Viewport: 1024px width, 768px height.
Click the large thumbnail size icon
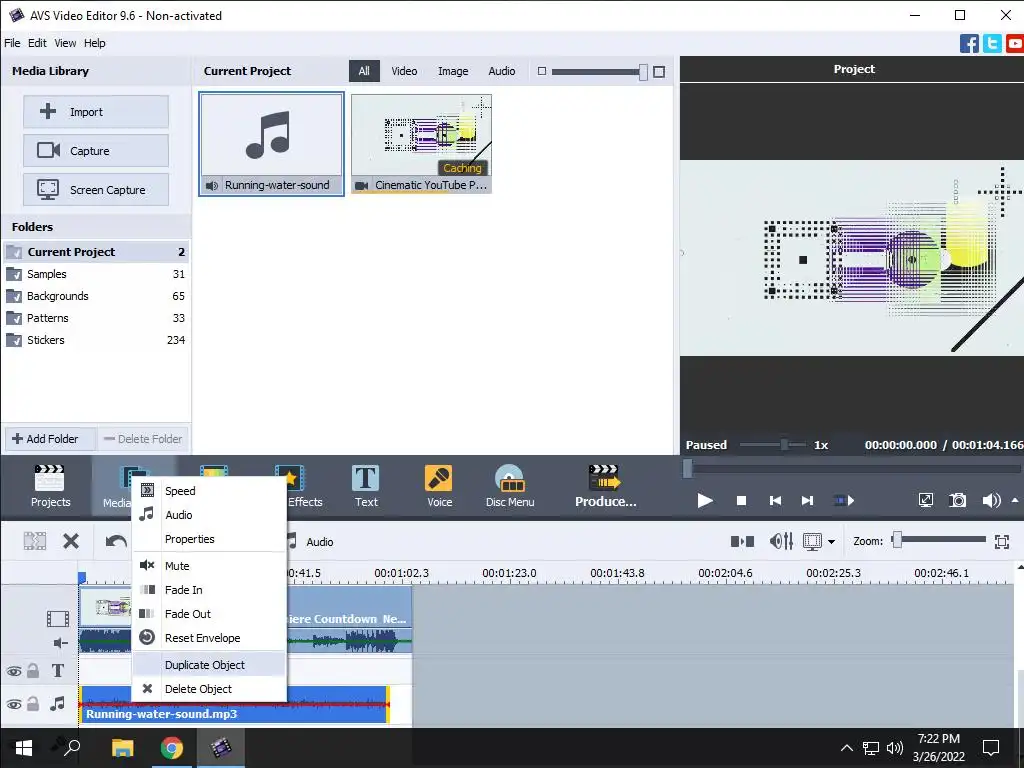pyautogui.click(x=659, y=71)
